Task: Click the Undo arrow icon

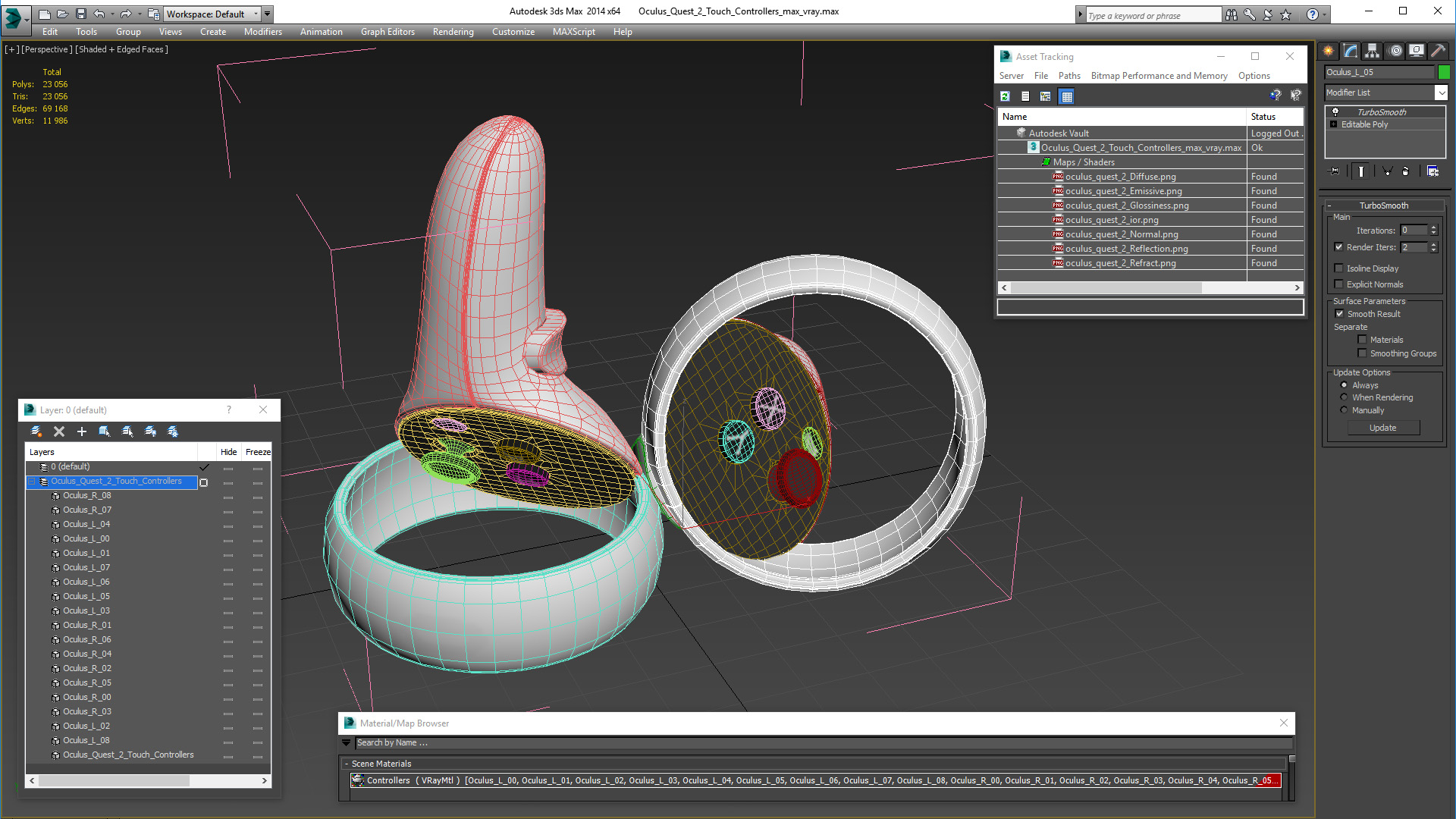Action: [99, 14]
